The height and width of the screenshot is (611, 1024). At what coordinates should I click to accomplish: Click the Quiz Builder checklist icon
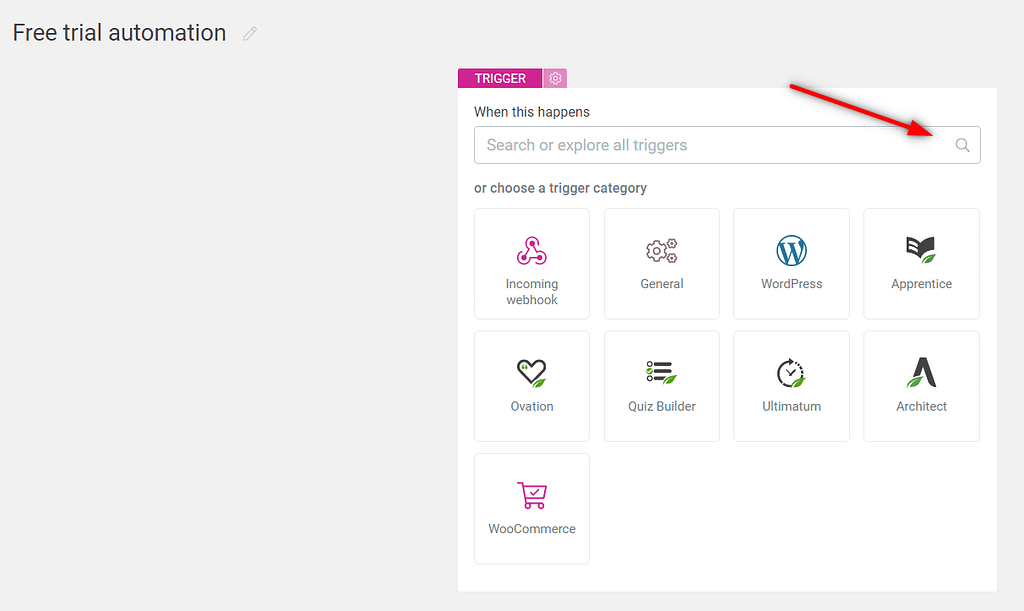(662, 372)
